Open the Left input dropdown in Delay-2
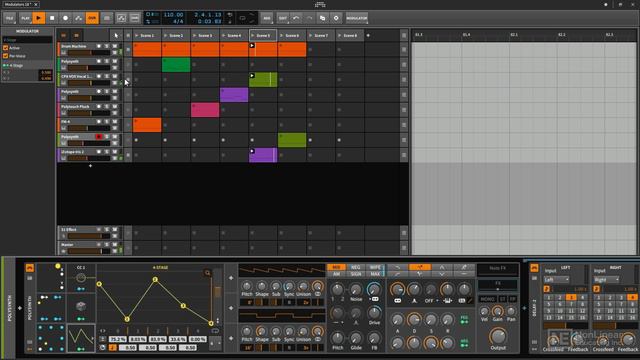 (556, 280)
